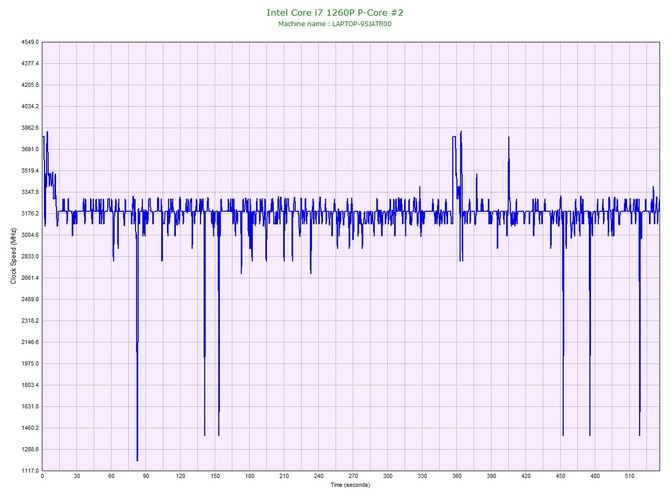
Task: Pick the "150" tick on the time axis
Action: [x=215, y=476]
